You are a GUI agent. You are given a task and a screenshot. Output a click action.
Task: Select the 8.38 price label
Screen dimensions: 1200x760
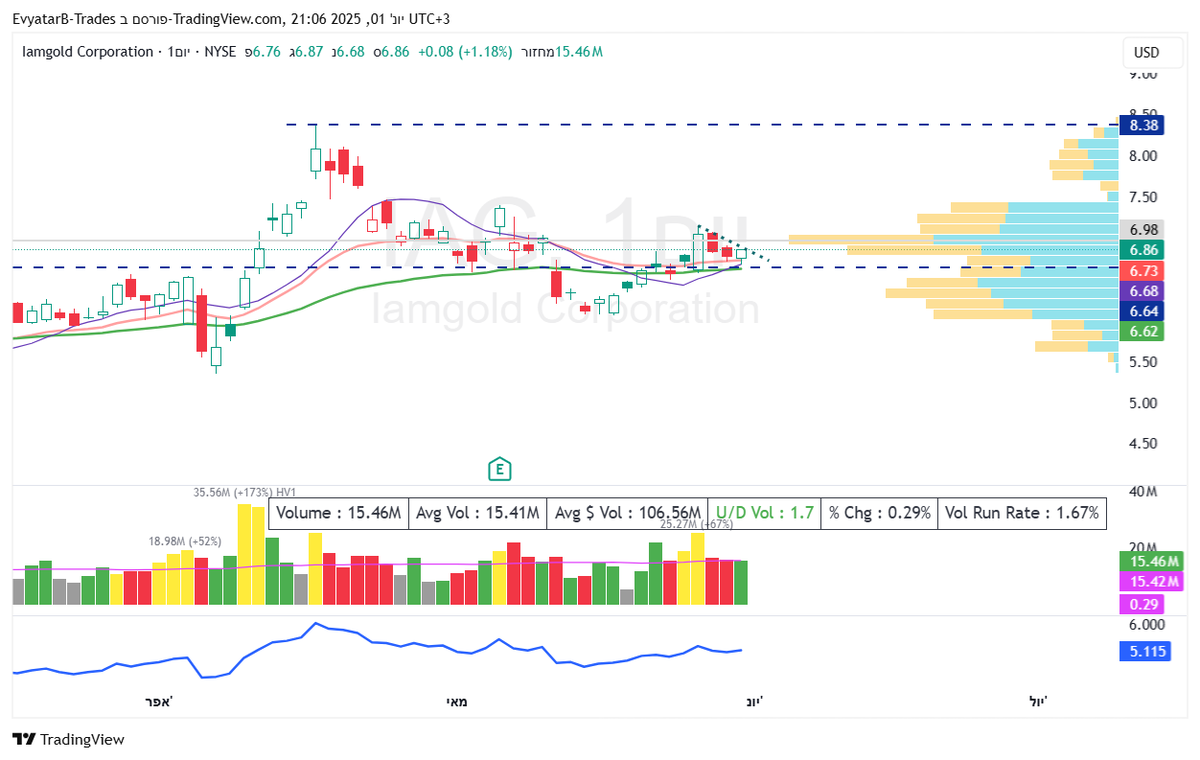pyautogui.click(x=1143, y=125)
